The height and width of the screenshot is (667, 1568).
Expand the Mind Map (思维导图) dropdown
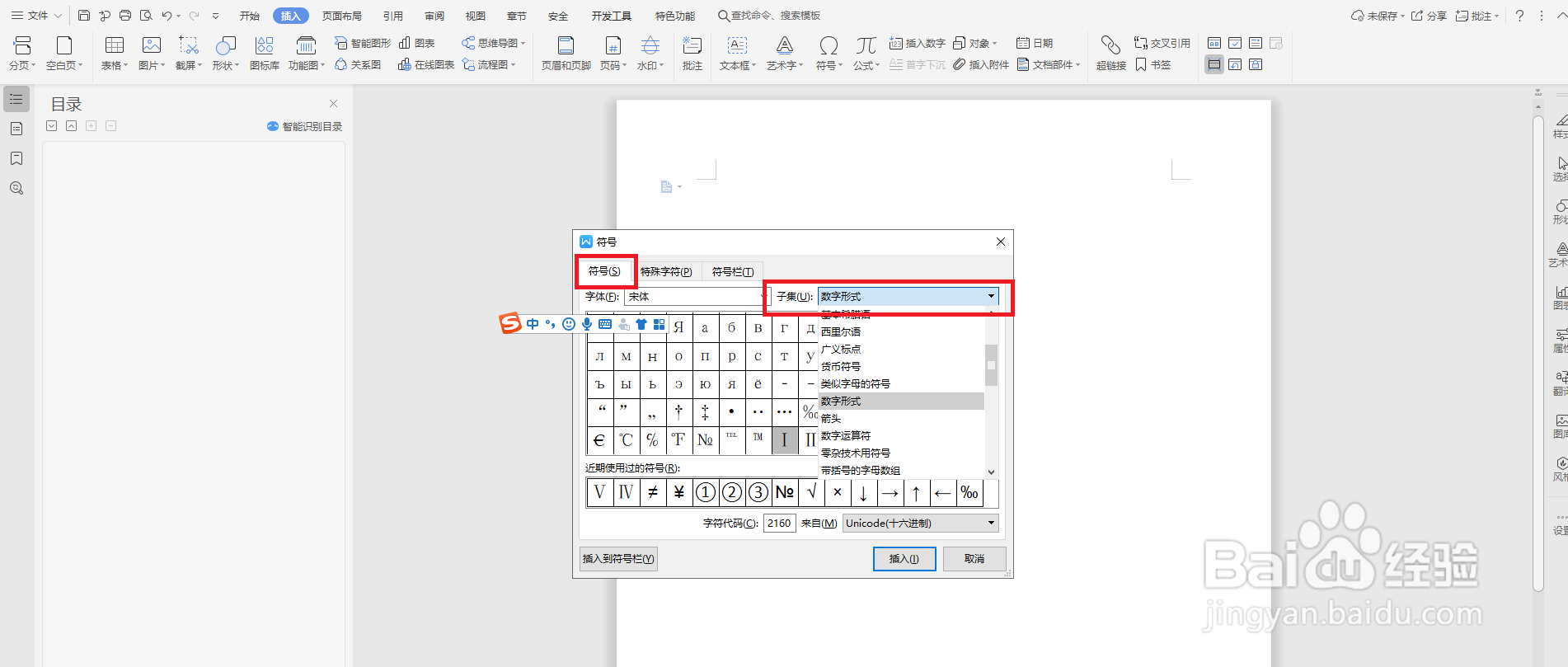click(x=523, y=43)
